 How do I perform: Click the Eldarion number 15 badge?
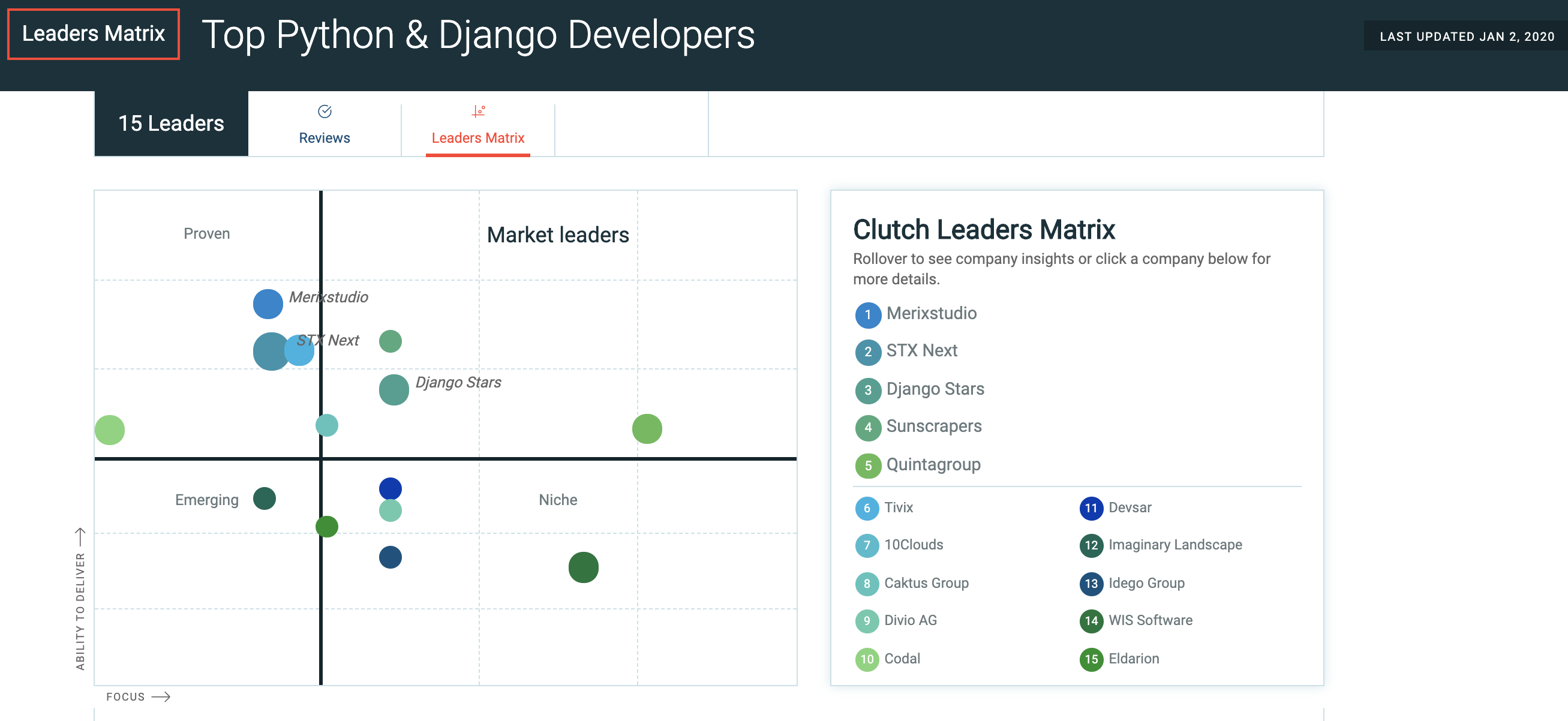pyautogui.click(x=1091, y=659)
